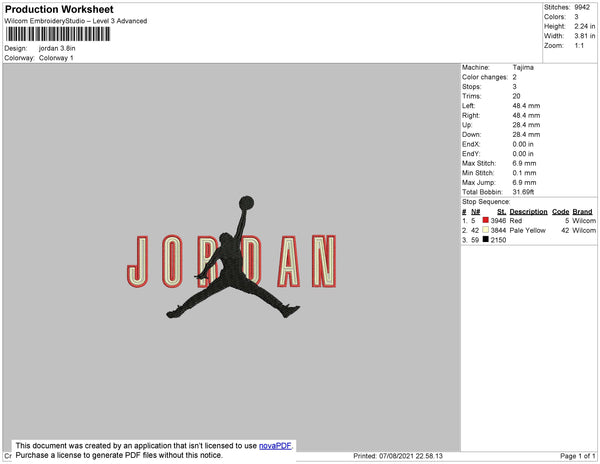Click the 'Description' column header
This screenshot has width=600, height=464.
point(528,212)
